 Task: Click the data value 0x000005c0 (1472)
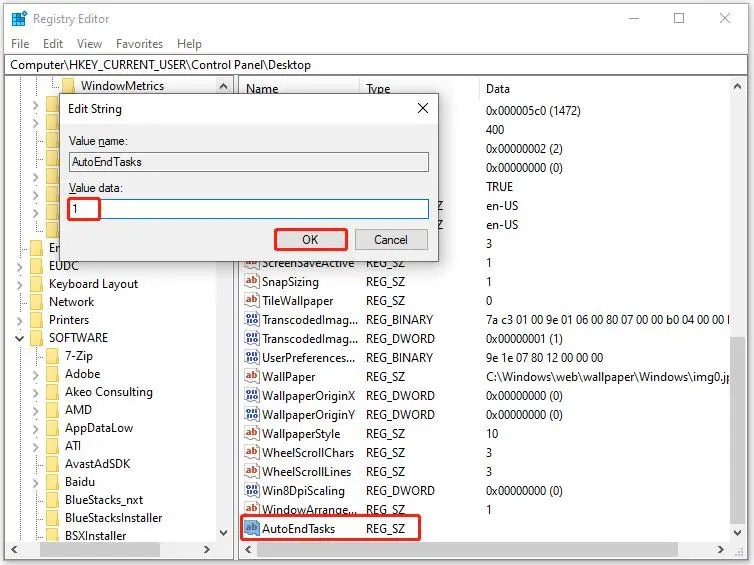tap(533, 111)
